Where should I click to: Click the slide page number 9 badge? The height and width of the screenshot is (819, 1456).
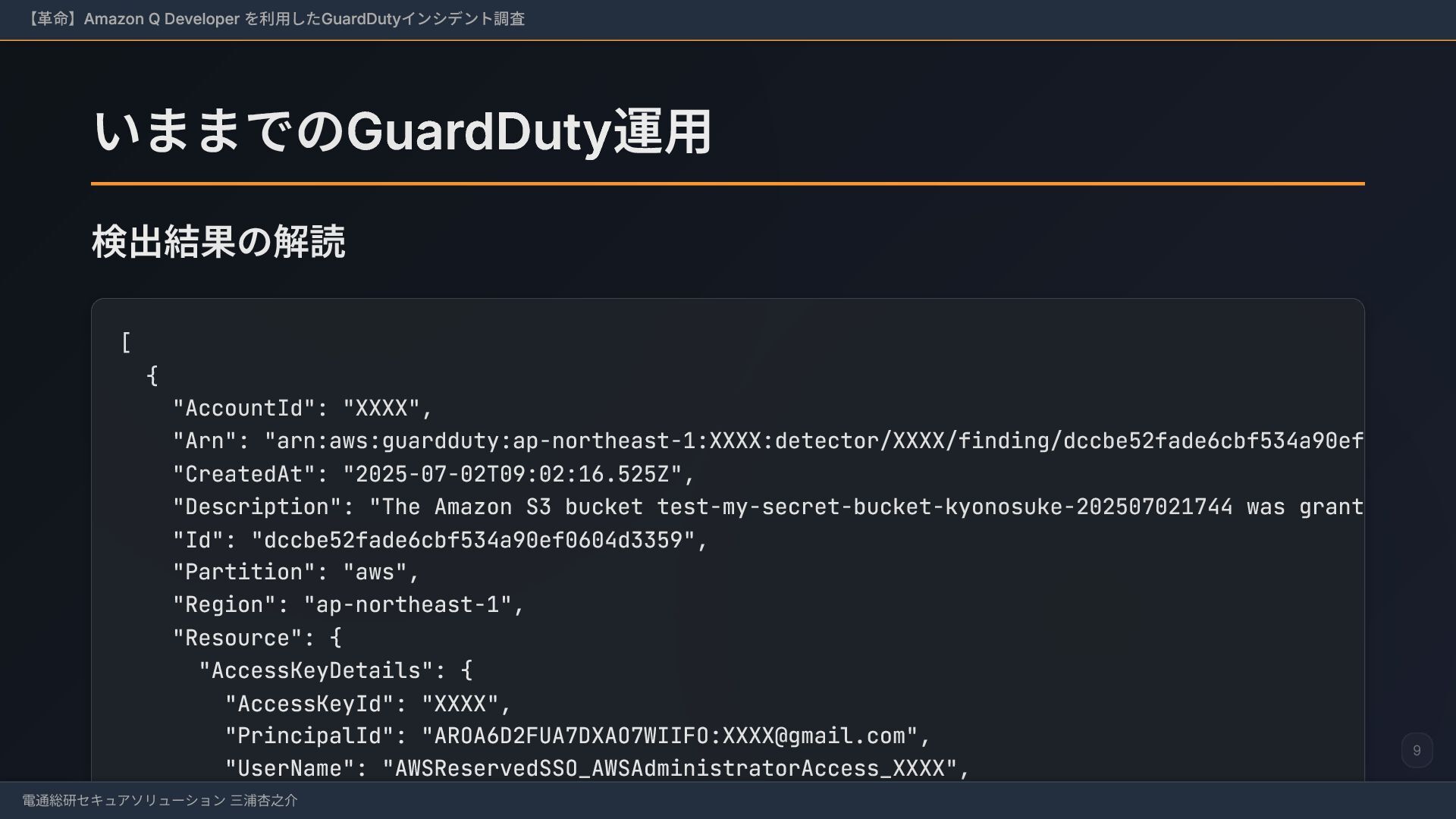pos(1417,751)
